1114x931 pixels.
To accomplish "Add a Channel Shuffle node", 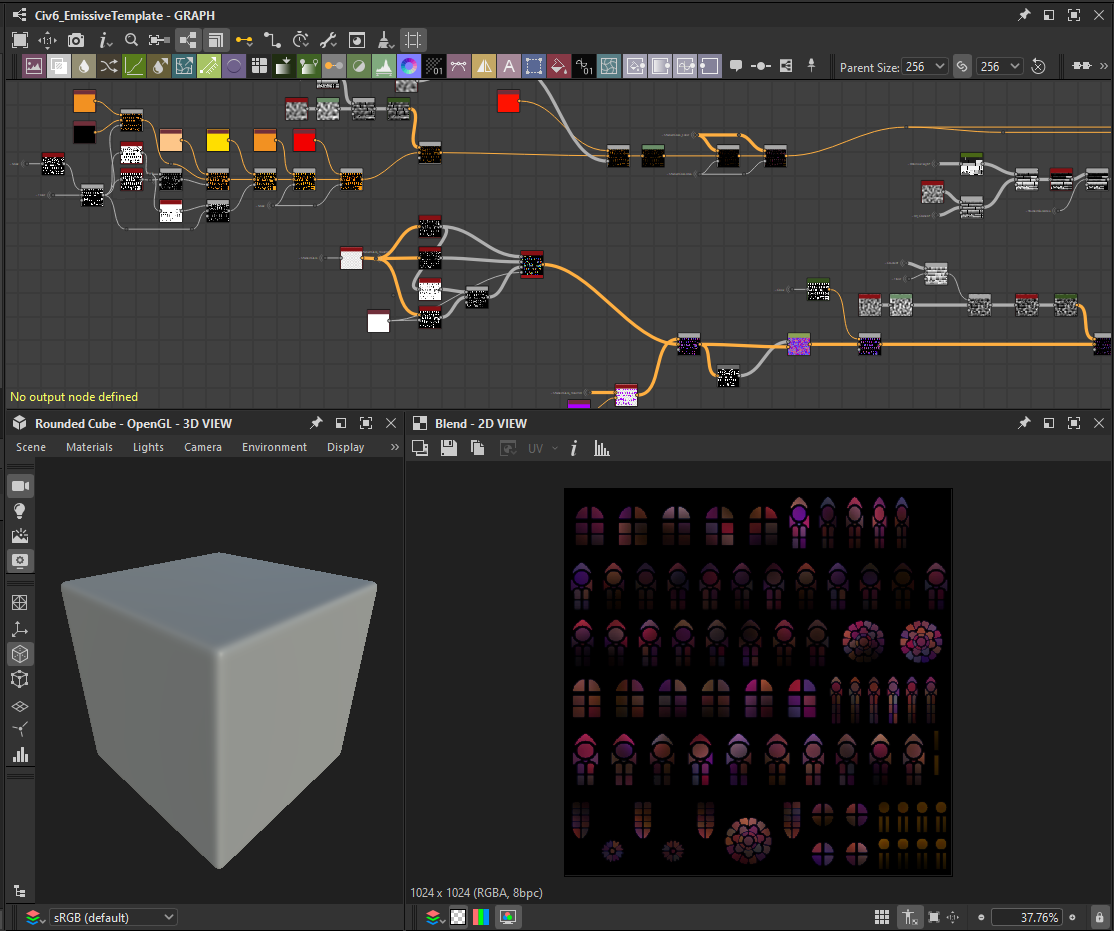I will click(109, 66).
